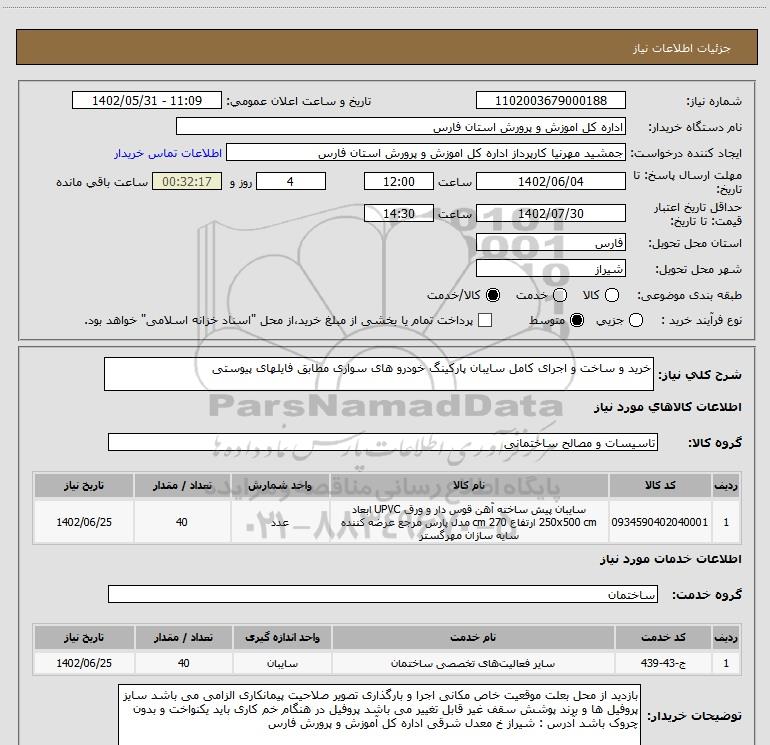Click the واحد شمارش column header

pos(280,486)
